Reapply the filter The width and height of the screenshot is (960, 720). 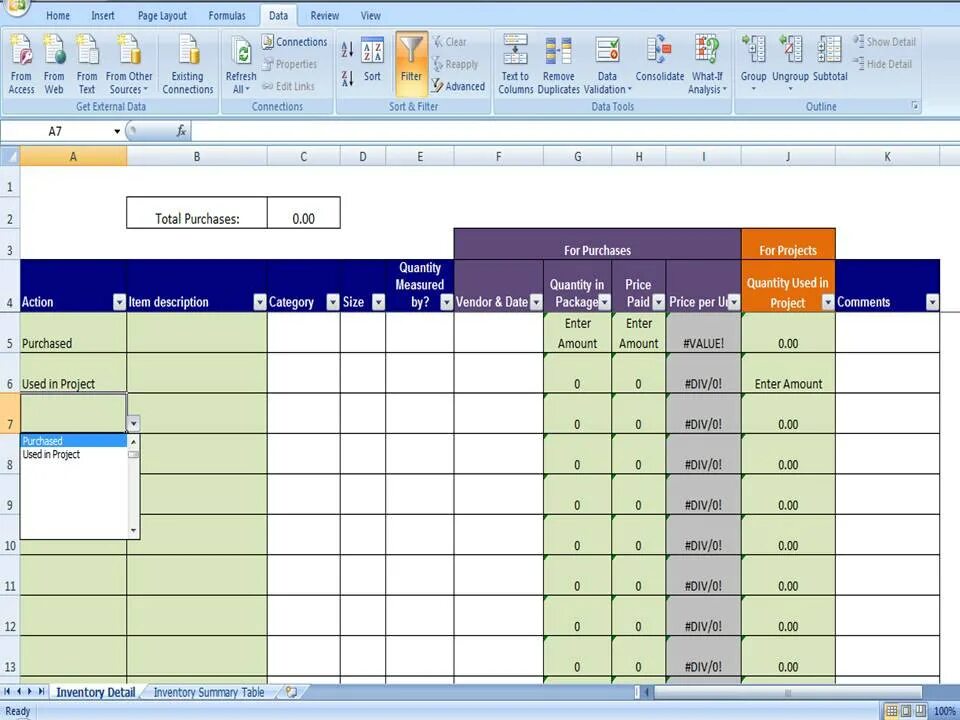(x=455, y=64)
